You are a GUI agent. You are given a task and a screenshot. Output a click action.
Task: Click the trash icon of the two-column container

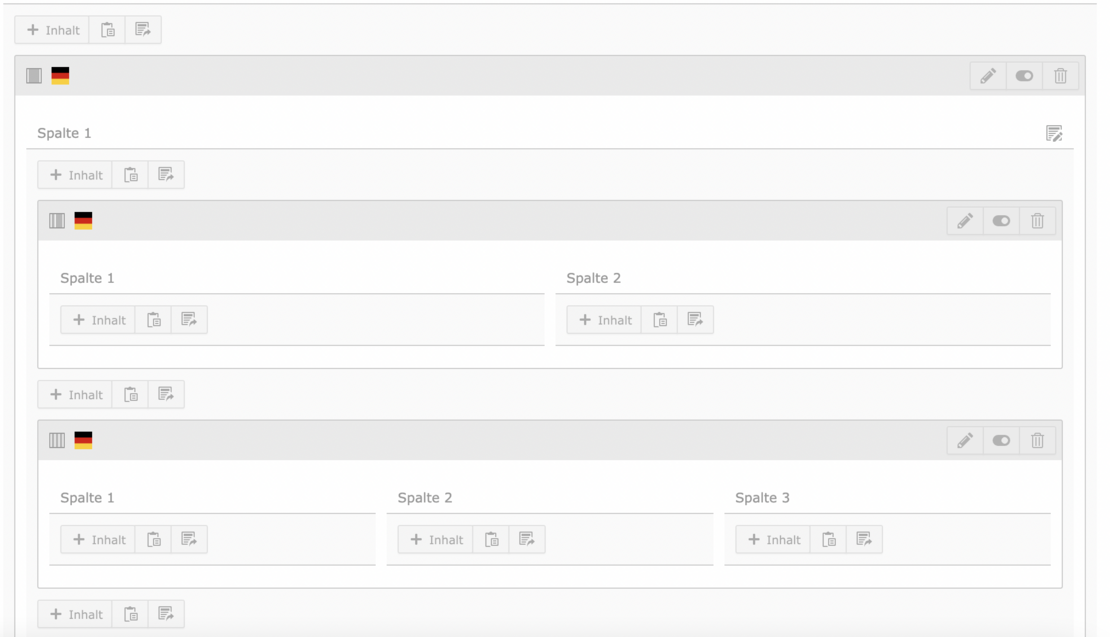point(1037,220)
